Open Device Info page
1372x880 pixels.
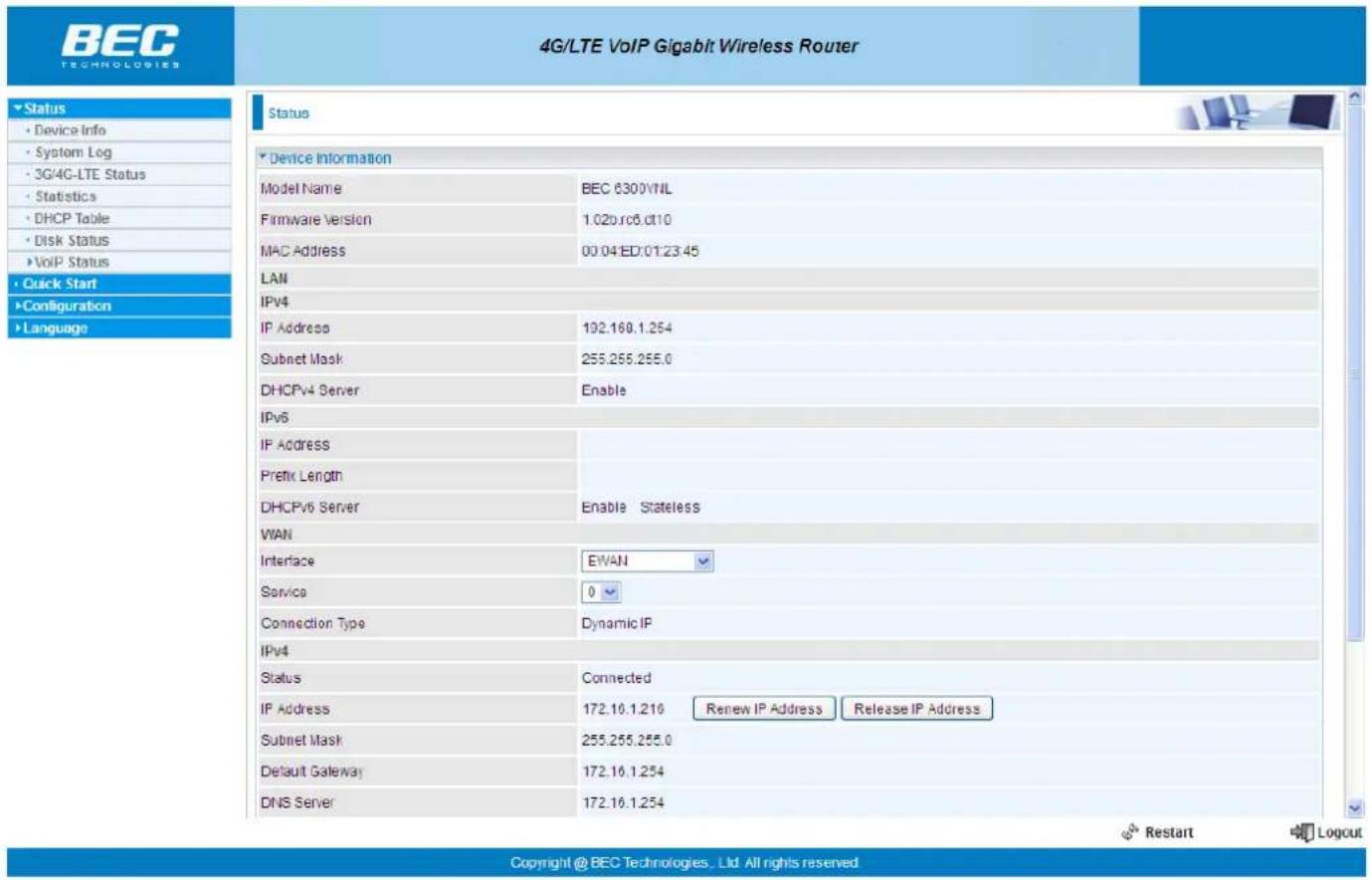(x=70, y=130)
